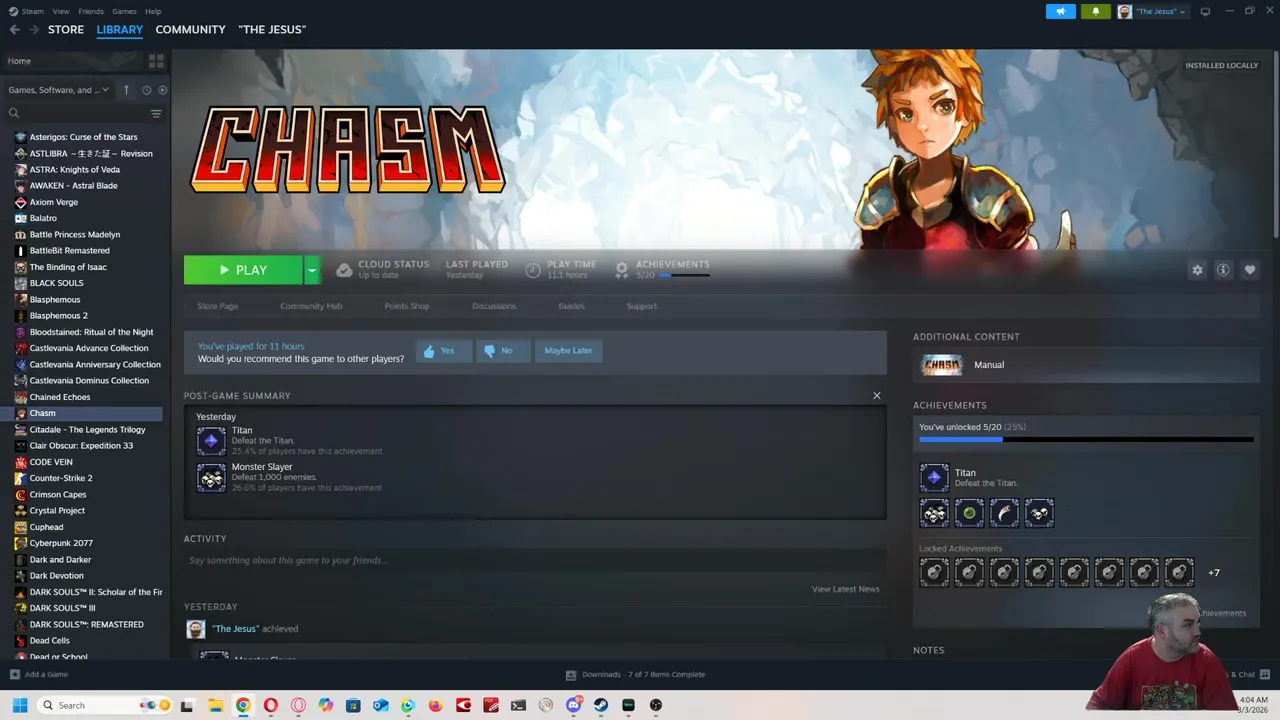Click the green PLAY button
1280x720 pixels.
click(243, 270)
